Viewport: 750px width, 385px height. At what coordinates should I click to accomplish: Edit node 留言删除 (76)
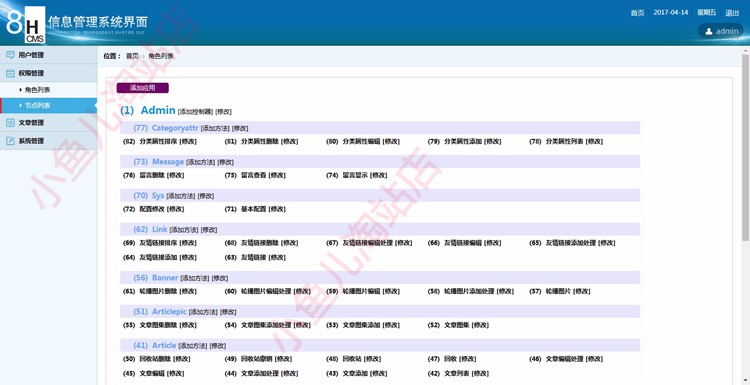coord(176,176)
